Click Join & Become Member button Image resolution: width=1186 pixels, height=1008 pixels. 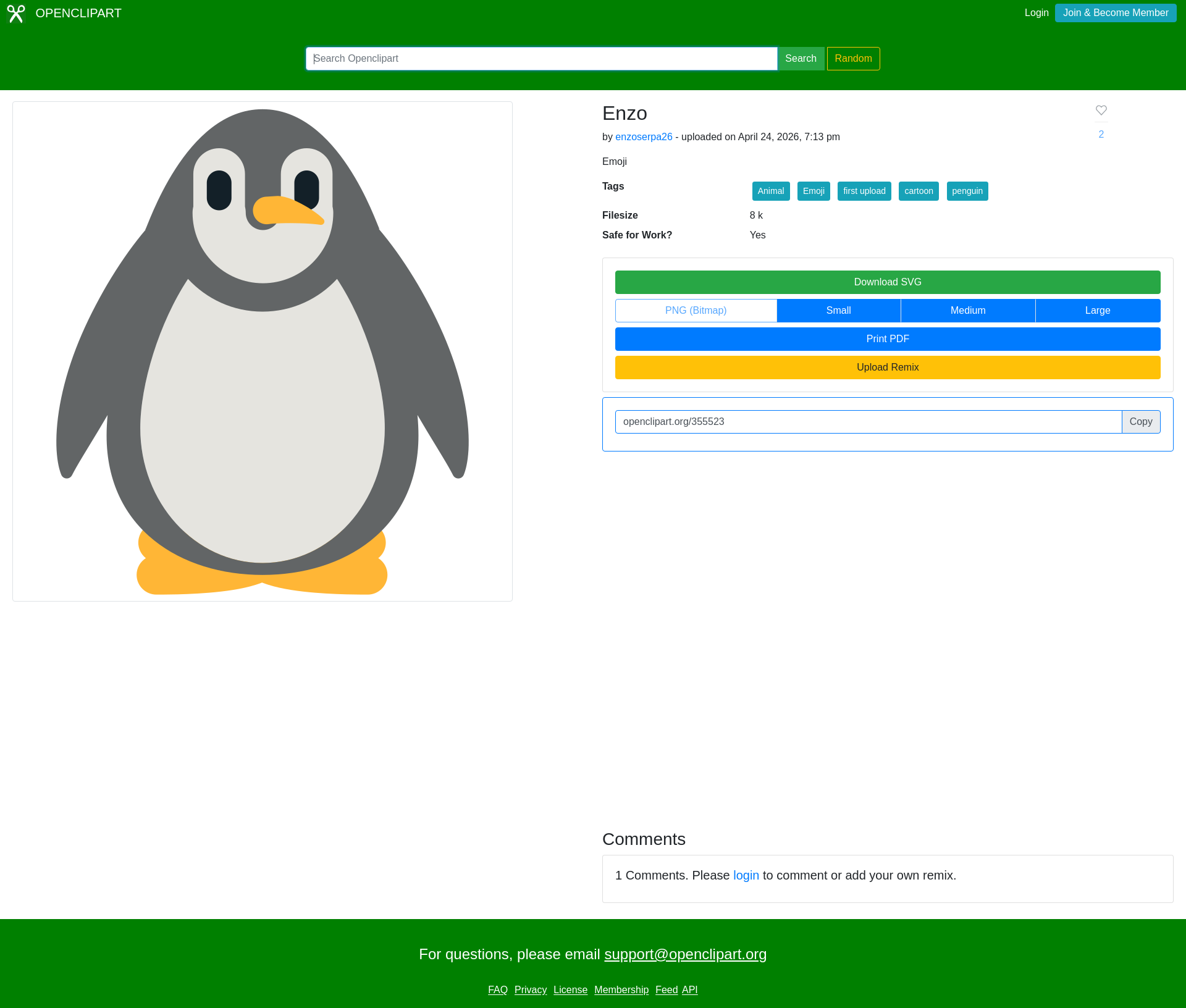click(x=1115, y=13)
